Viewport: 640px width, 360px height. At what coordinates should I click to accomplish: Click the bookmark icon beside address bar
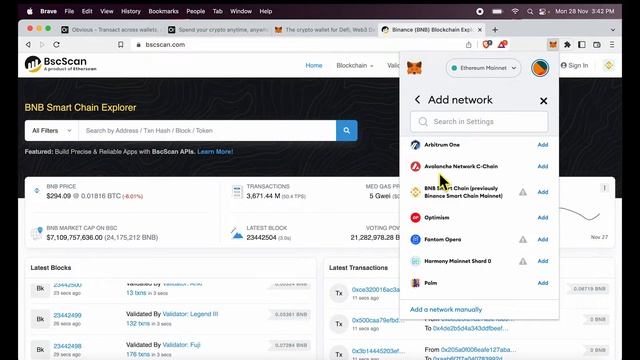click(120, 44)
